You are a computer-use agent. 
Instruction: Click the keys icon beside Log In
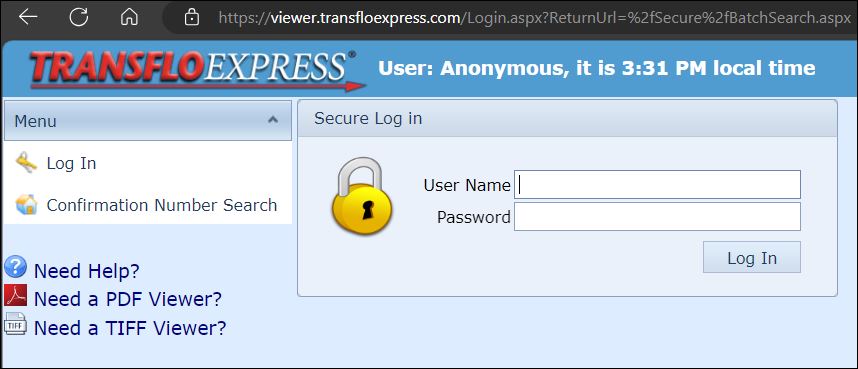[x=26, y=163]
